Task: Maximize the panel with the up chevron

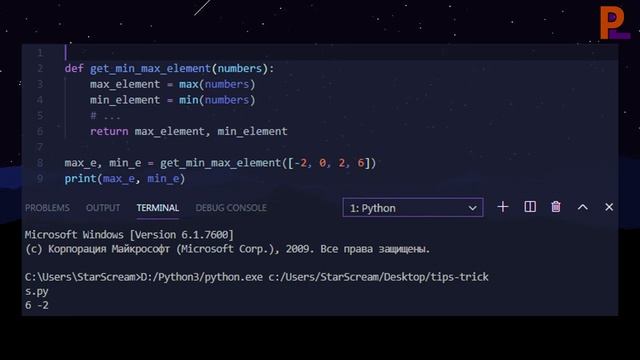Action: click(583, 207)
